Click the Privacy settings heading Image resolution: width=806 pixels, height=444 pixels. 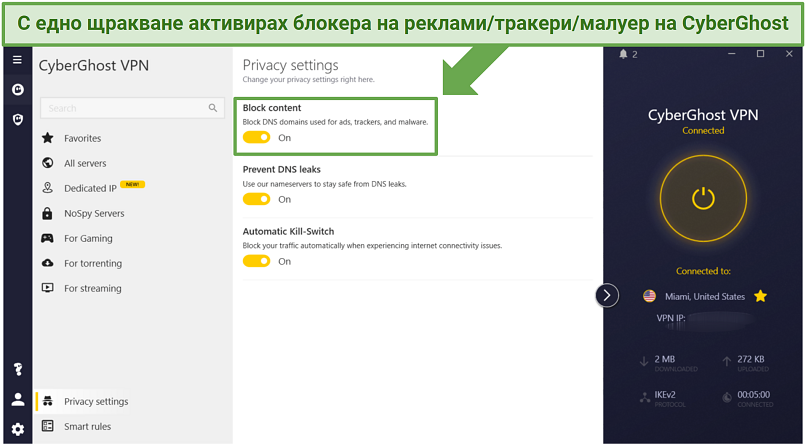pos(290,65)
